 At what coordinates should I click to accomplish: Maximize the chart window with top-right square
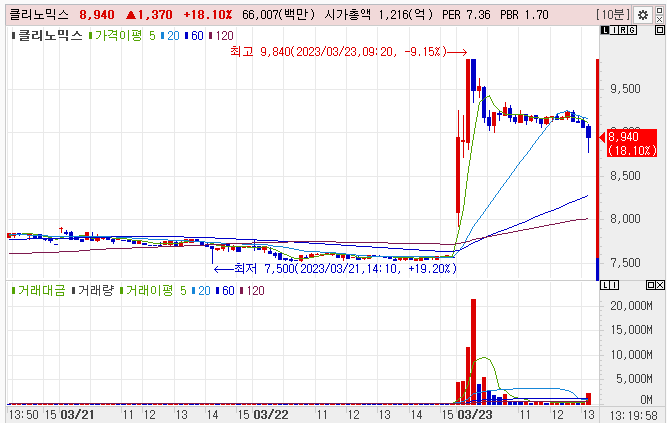(x=659, y=11)
